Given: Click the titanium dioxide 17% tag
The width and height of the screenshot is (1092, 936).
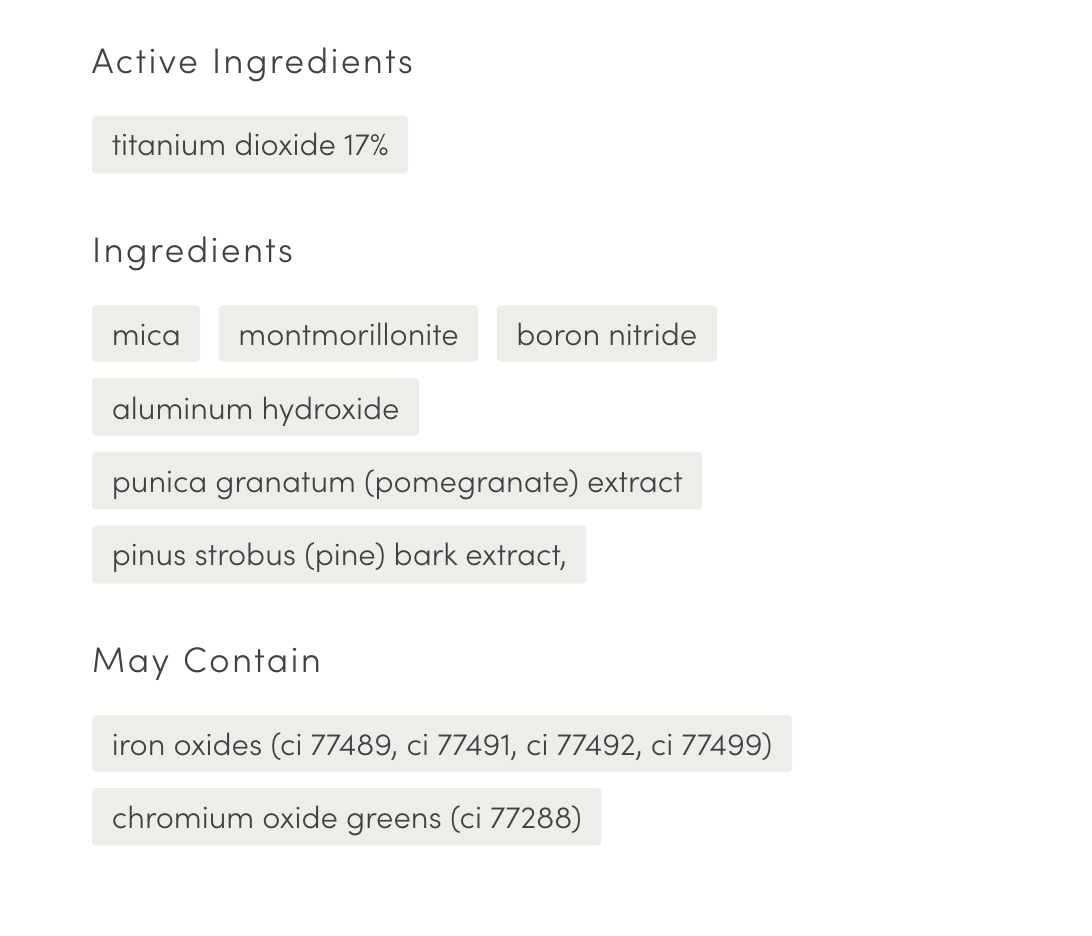Looking at the screenshot, I should pos(249,145).
